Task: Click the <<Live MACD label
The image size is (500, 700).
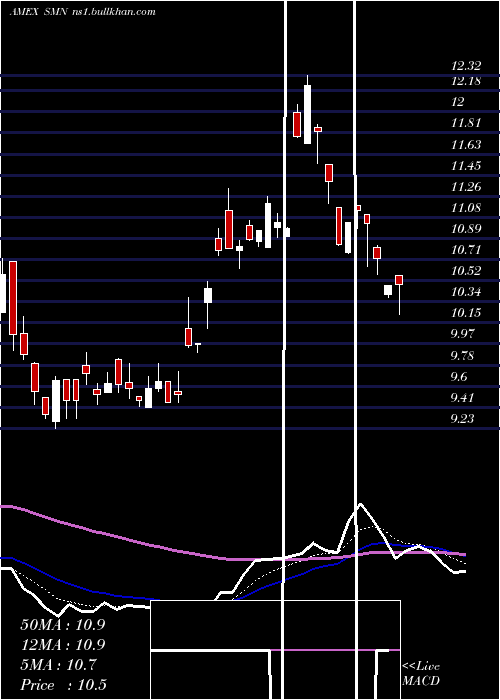Action: coord(421,674)
